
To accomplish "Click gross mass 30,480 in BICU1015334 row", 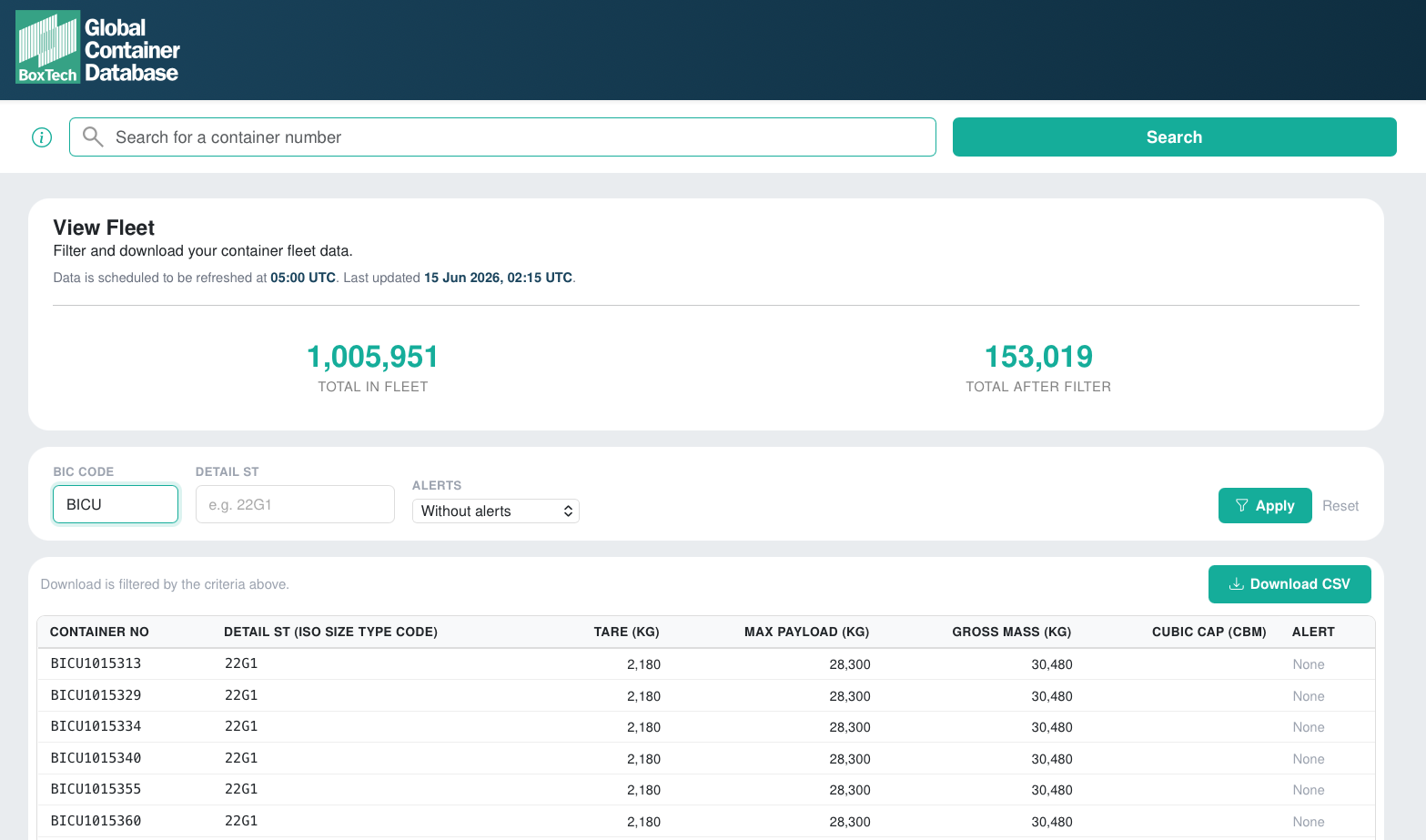I will [1052, 727].
